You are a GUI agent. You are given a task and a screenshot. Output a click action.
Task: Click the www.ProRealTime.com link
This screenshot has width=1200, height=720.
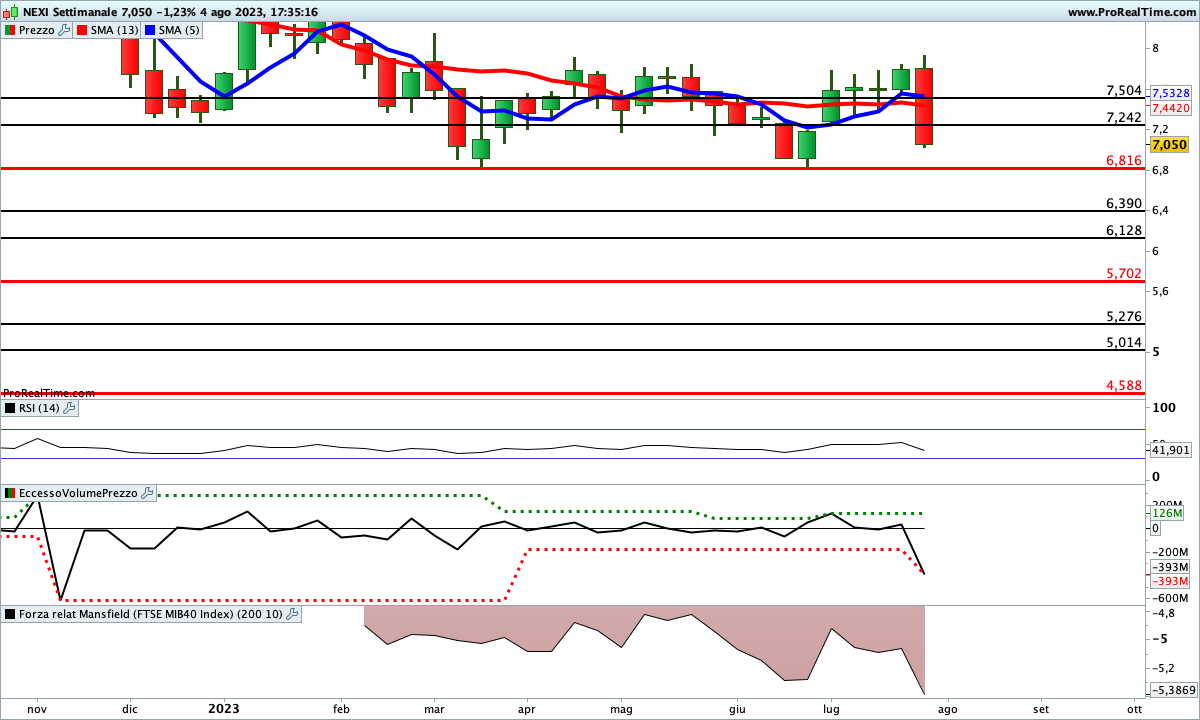coord(1131,12)
